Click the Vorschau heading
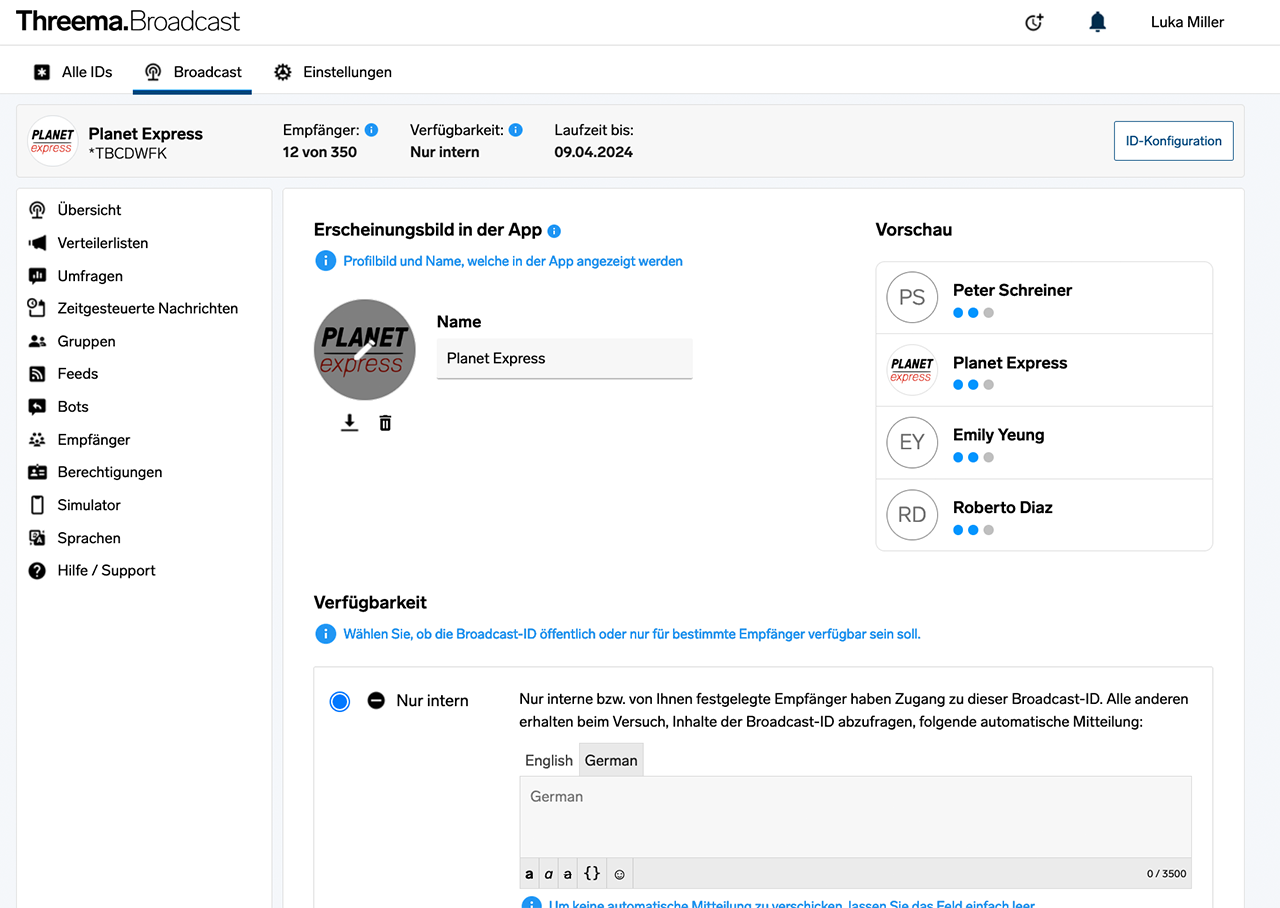This screenshot has width=1280, height=908. [x=914, y=230]
